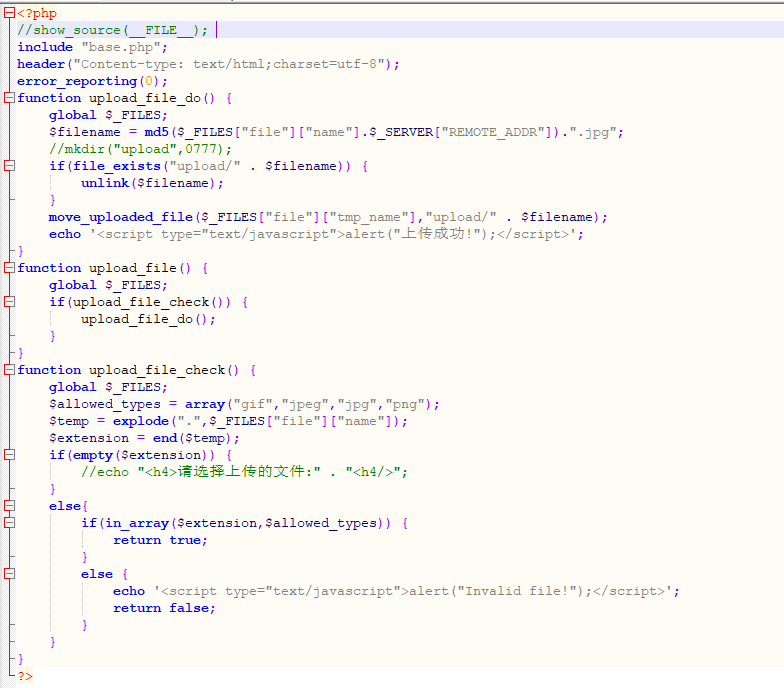Collapse the if(file_exists fold marker
The image size is (784, 688).
coord(9,166)
